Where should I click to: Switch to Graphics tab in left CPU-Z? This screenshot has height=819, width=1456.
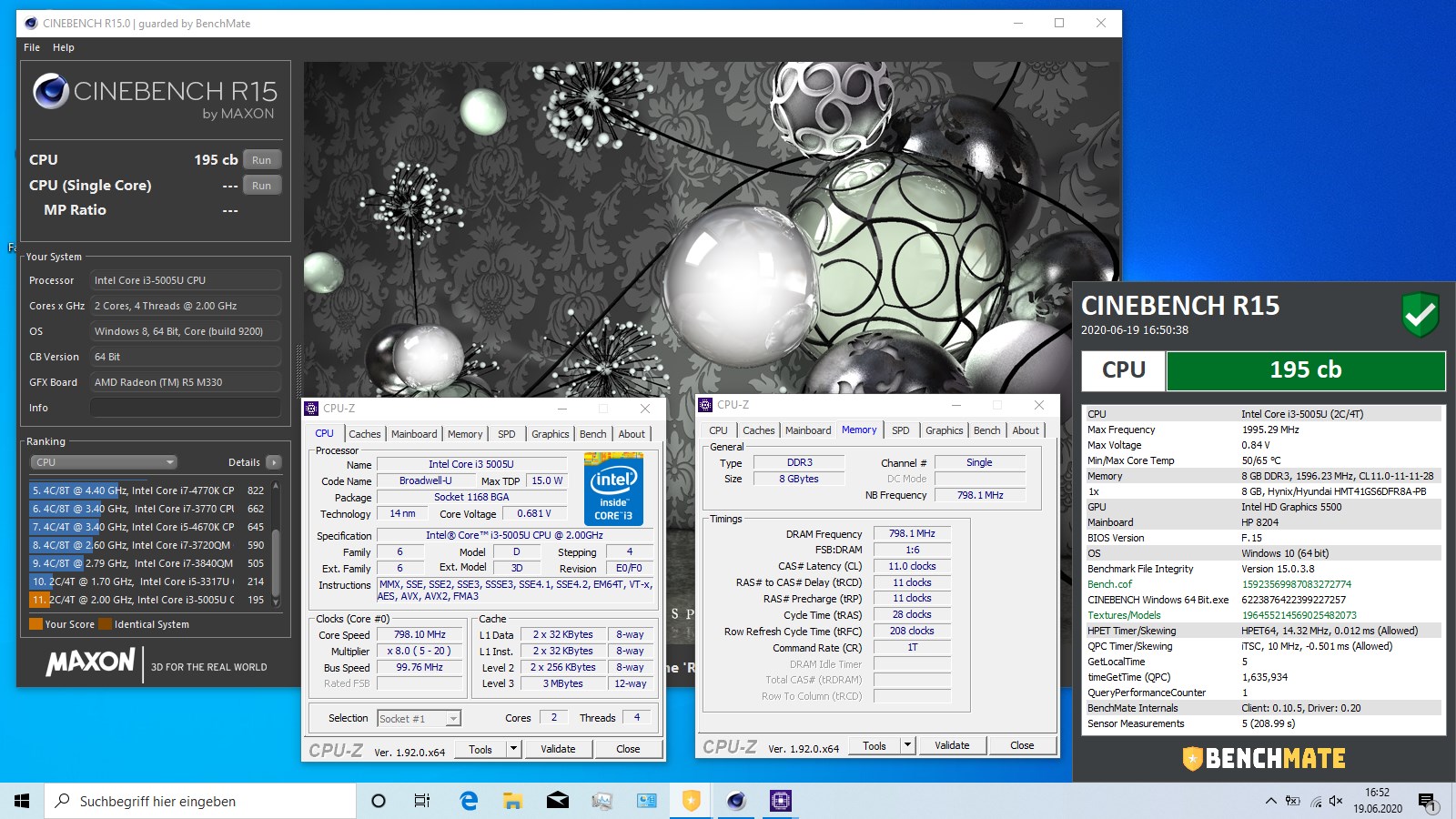click(x=551, y=434)
